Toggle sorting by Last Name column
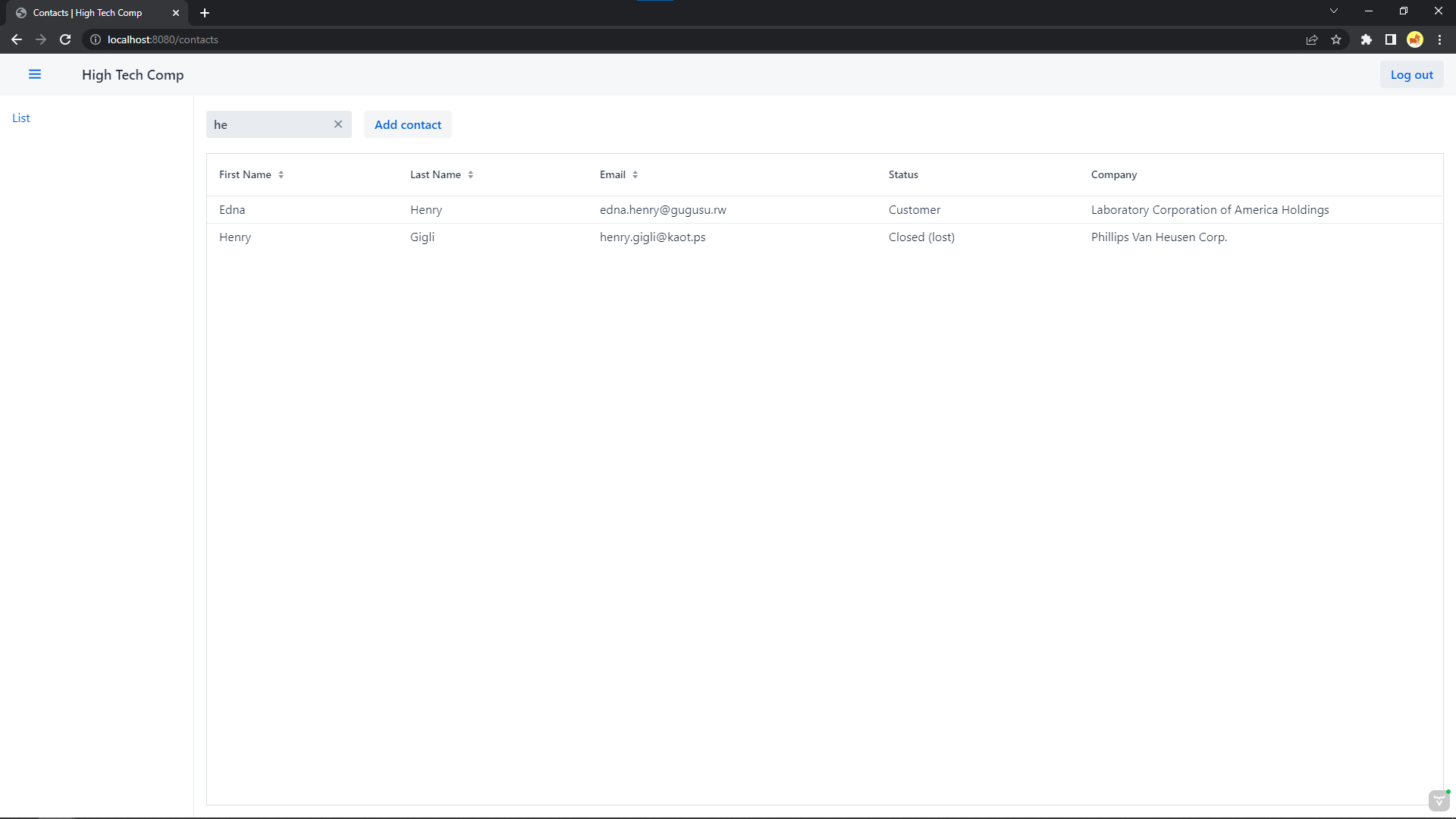This screenshot has width=1456, height=819. point(470,174)
